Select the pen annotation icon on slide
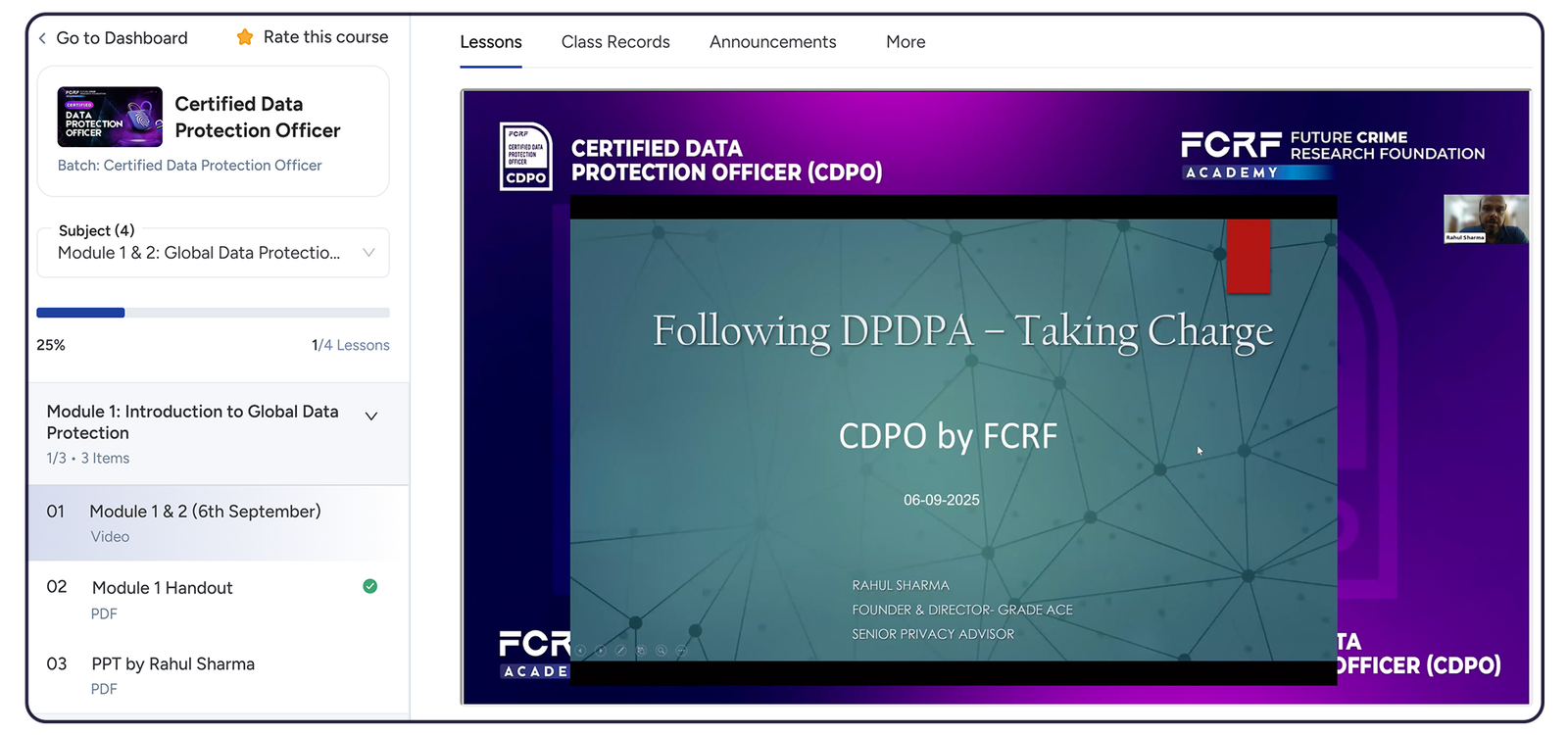This screenshot has height=735, width=1568. point(620,651)
